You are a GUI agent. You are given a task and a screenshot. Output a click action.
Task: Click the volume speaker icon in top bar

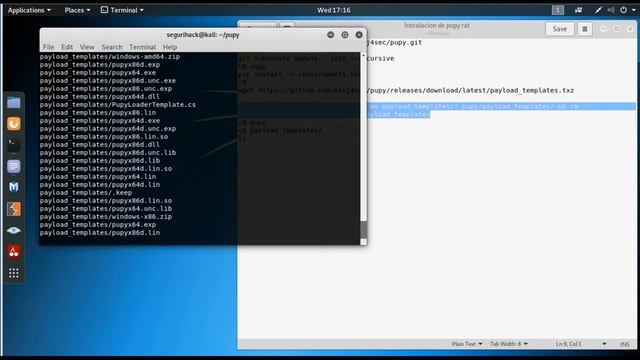(x=611, y=10)
